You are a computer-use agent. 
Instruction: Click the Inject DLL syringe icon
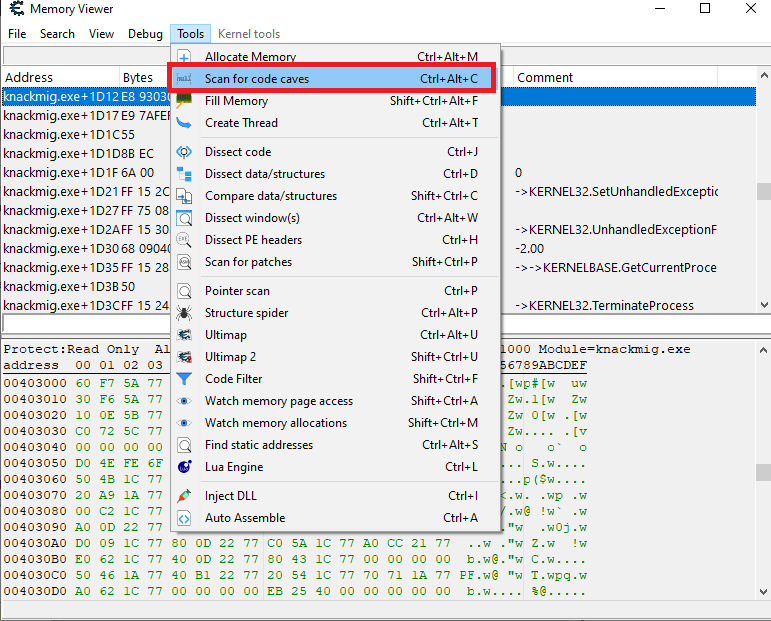pyautogui.click(x=184, y=496)
